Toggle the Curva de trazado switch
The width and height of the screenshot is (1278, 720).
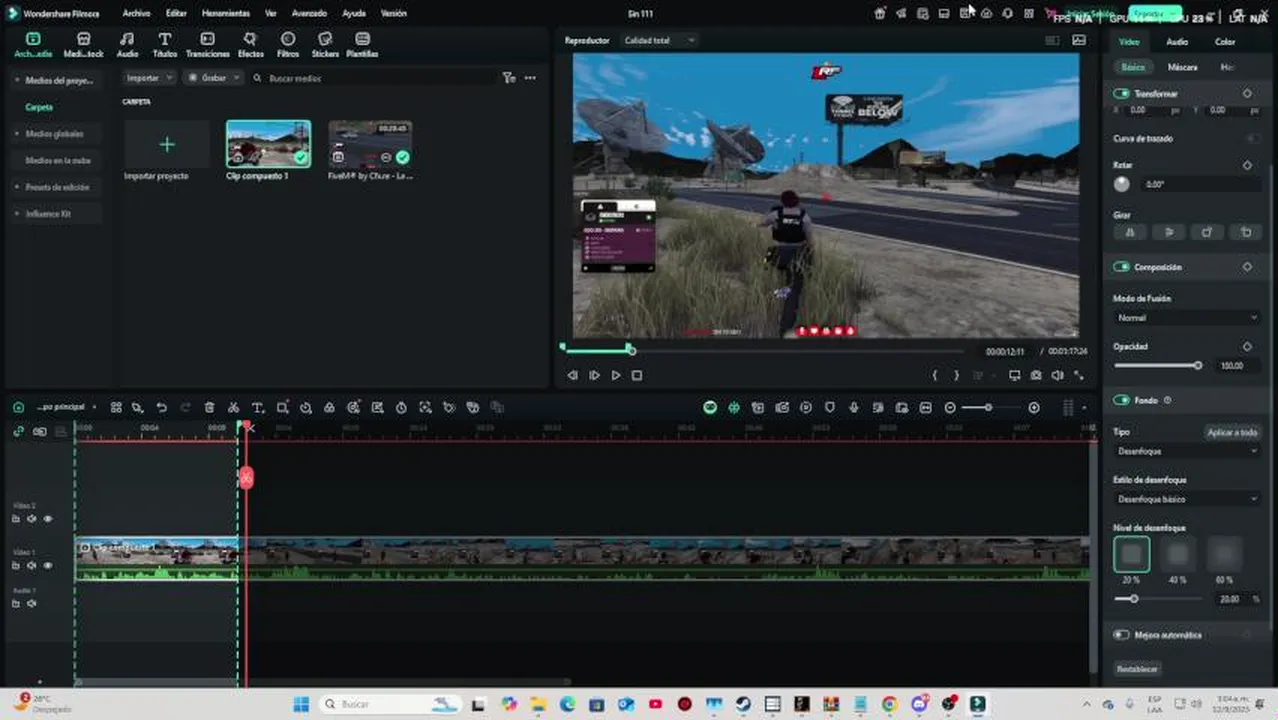[1252, 138]
